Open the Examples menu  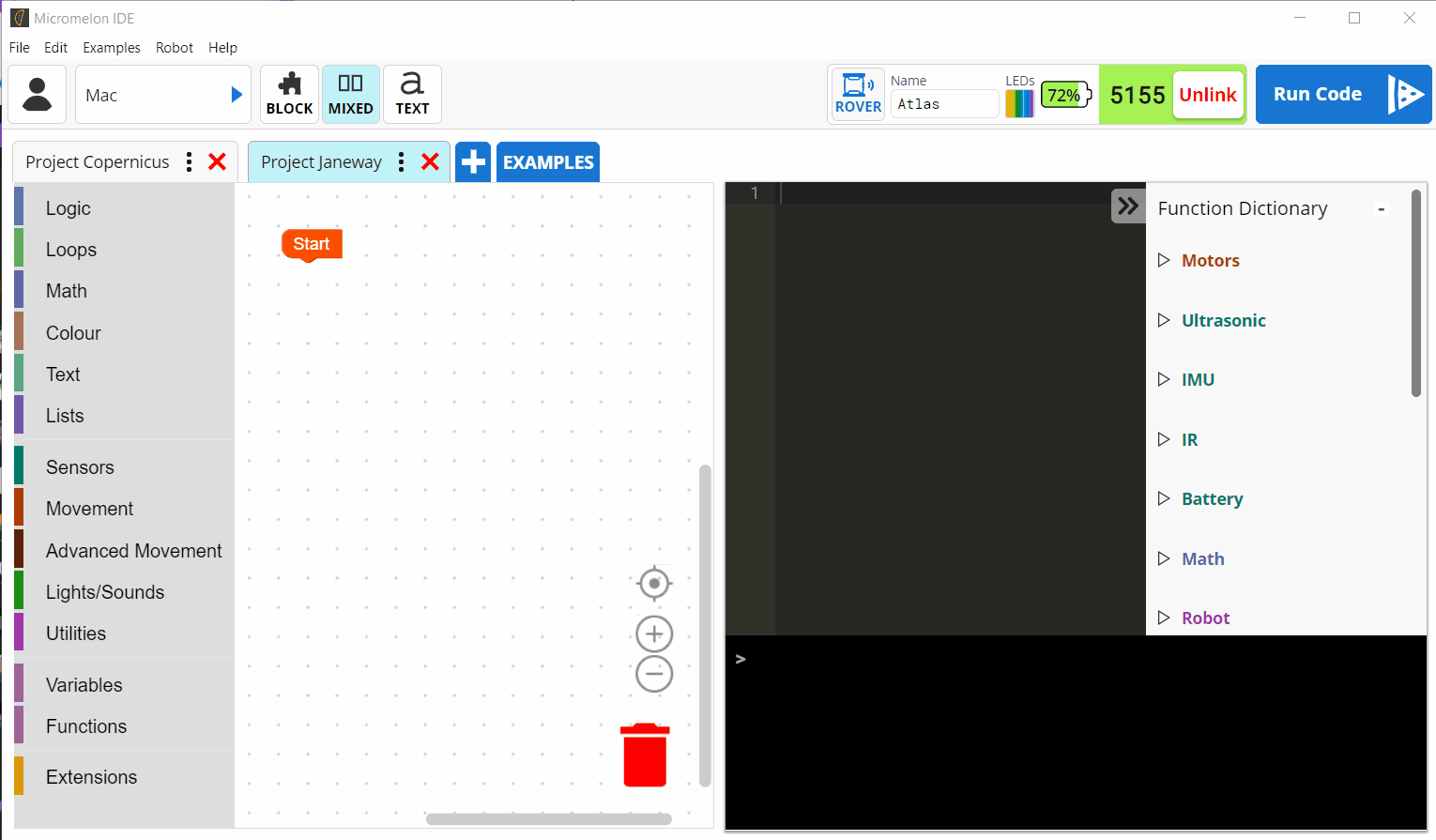(x=112, y=48)
